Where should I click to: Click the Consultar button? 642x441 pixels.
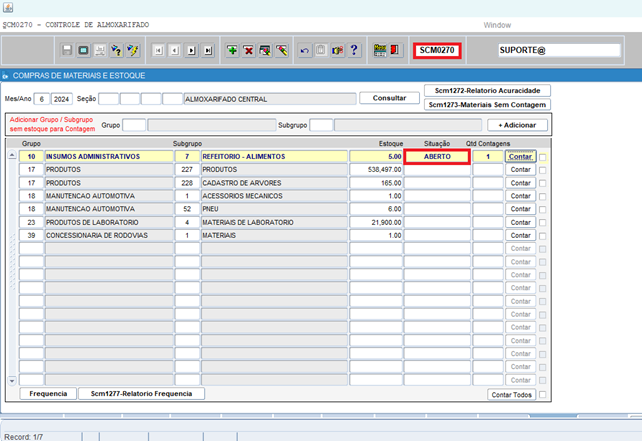[389, 98]
